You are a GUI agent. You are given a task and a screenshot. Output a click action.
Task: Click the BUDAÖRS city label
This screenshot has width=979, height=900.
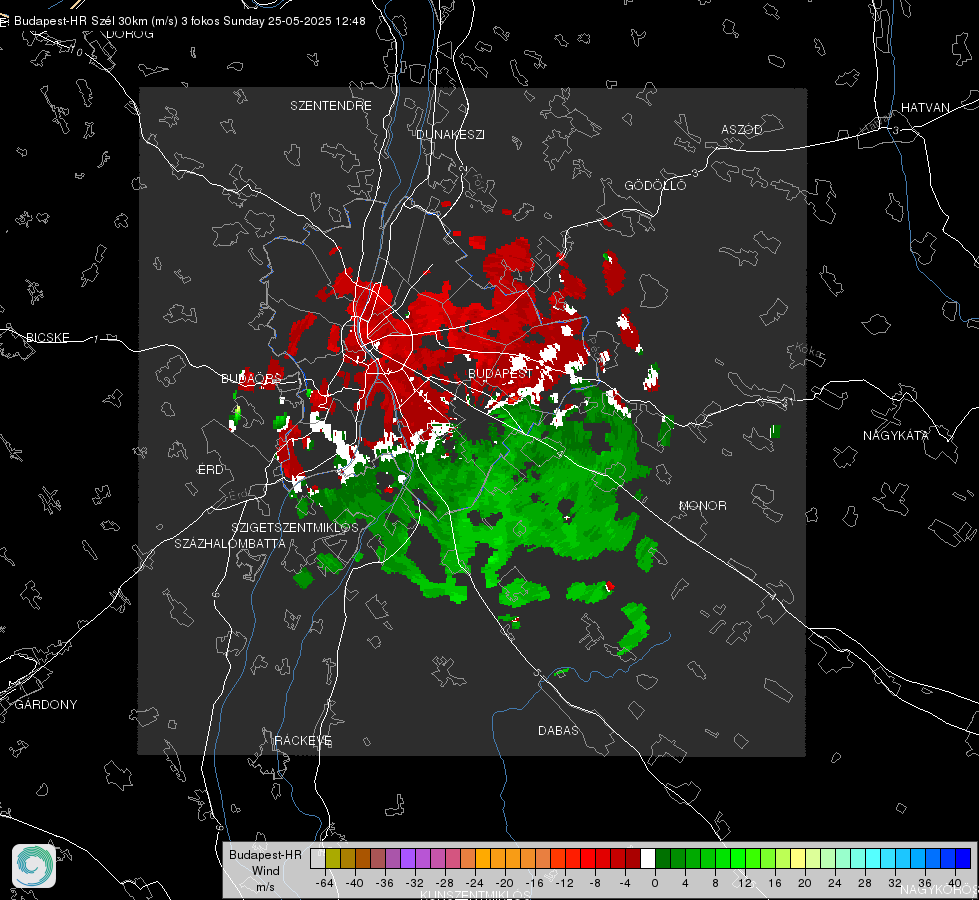click(x=252, y=378)
